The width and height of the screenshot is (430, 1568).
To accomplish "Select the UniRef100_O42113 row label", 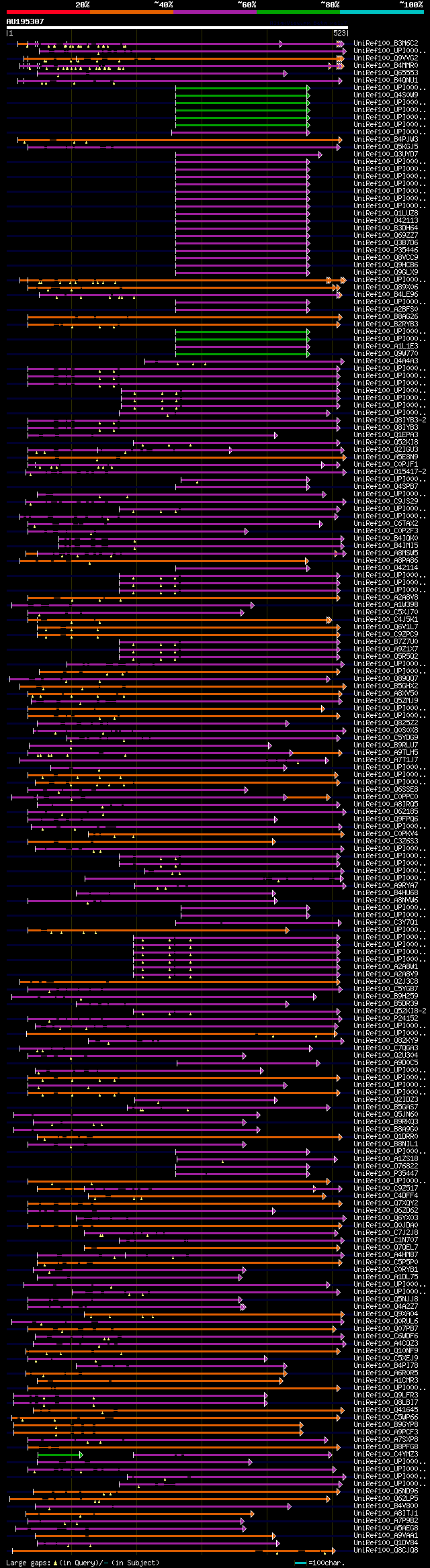I will click(x=386, y=221).
